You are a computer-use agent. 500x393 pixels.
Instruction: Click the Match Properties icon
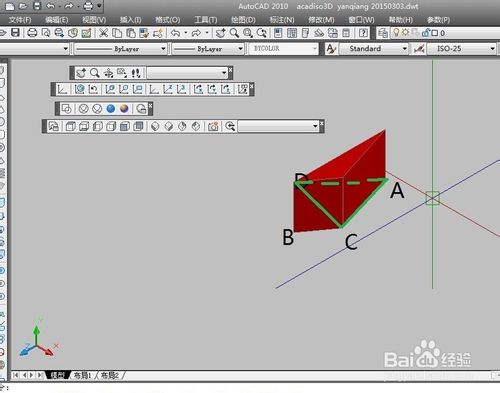coord(144,33)
